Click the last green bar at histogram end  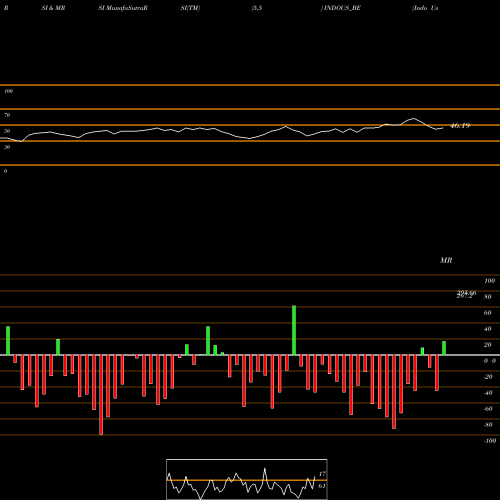(x=444, y=348)
